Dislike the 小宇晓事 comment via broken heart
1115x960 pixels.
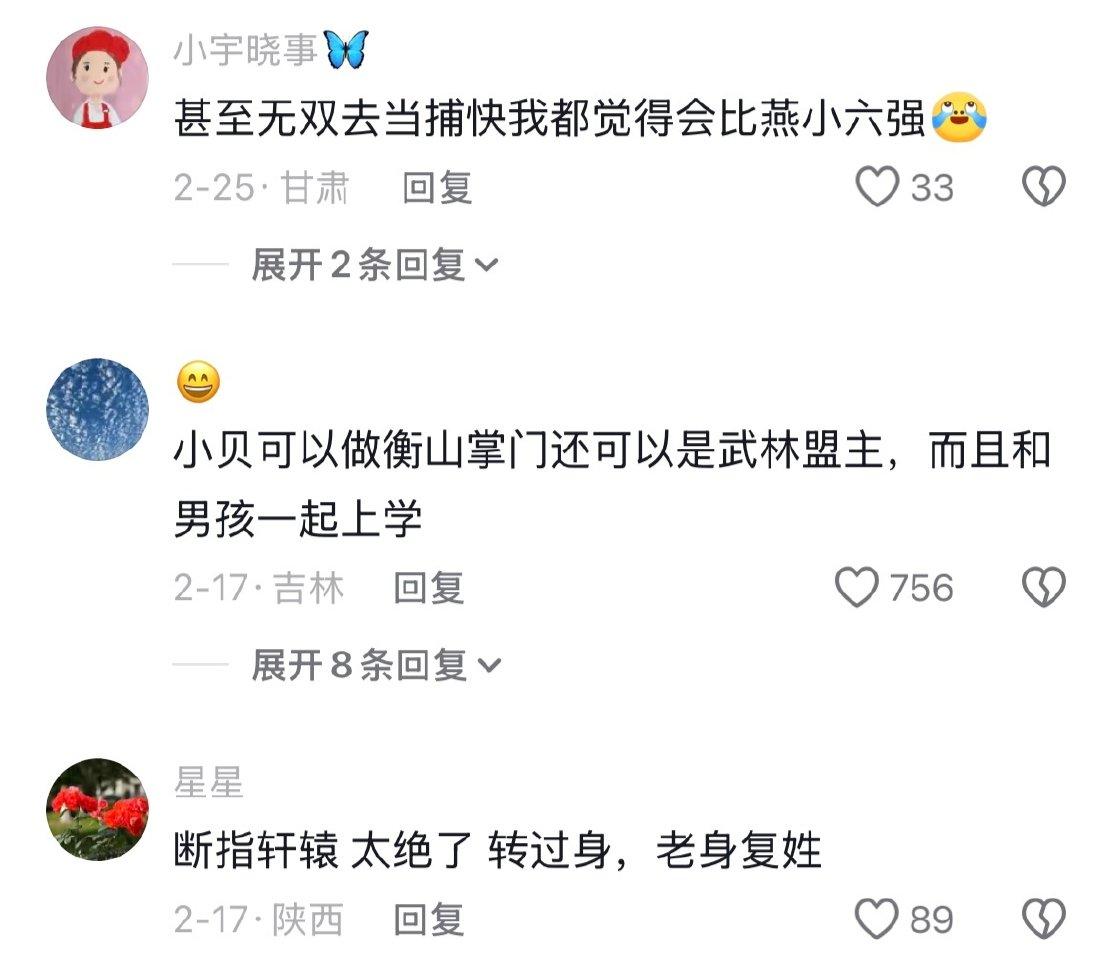(x=1043, y=187)
